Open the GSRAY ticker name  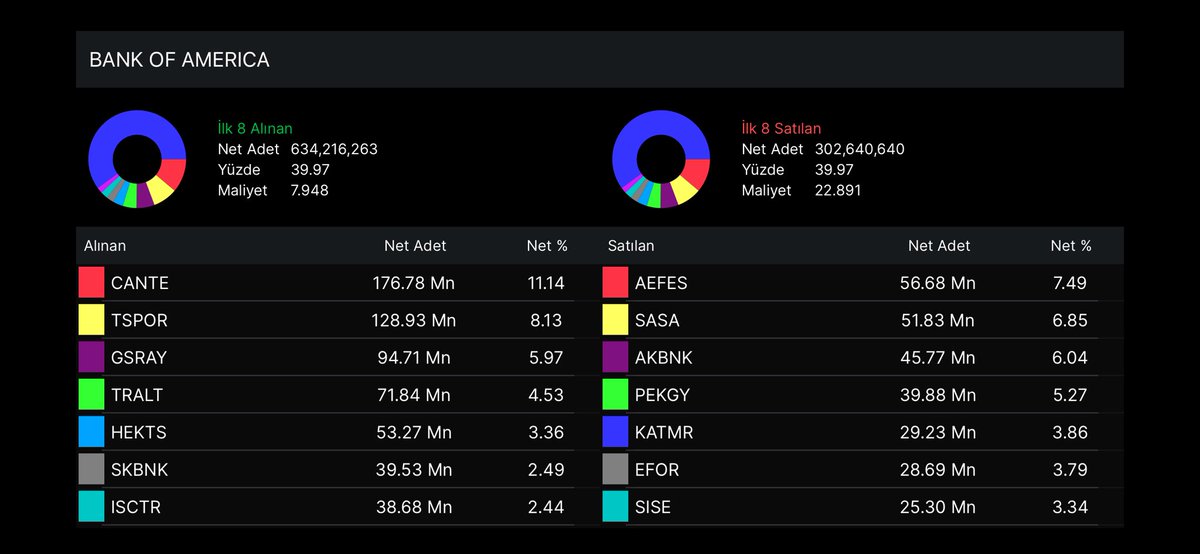click(x=140, y=357)
